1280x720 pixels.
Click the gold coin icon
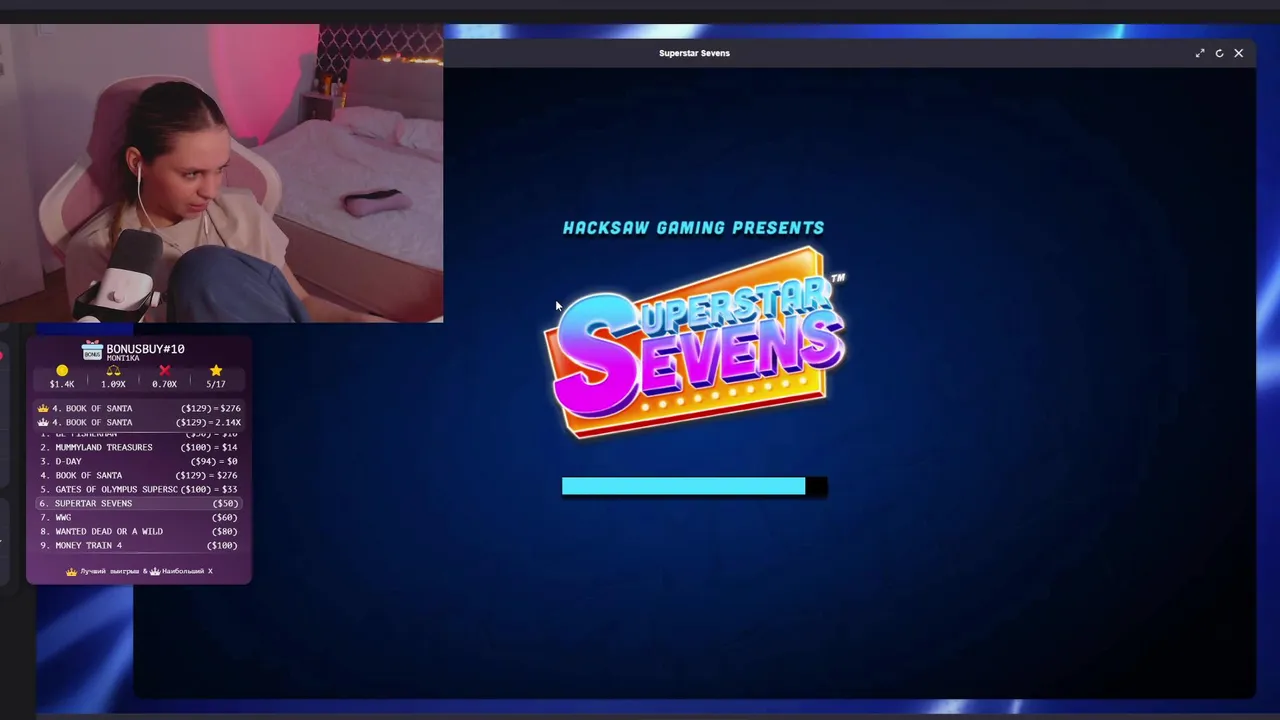coord(62,371)
